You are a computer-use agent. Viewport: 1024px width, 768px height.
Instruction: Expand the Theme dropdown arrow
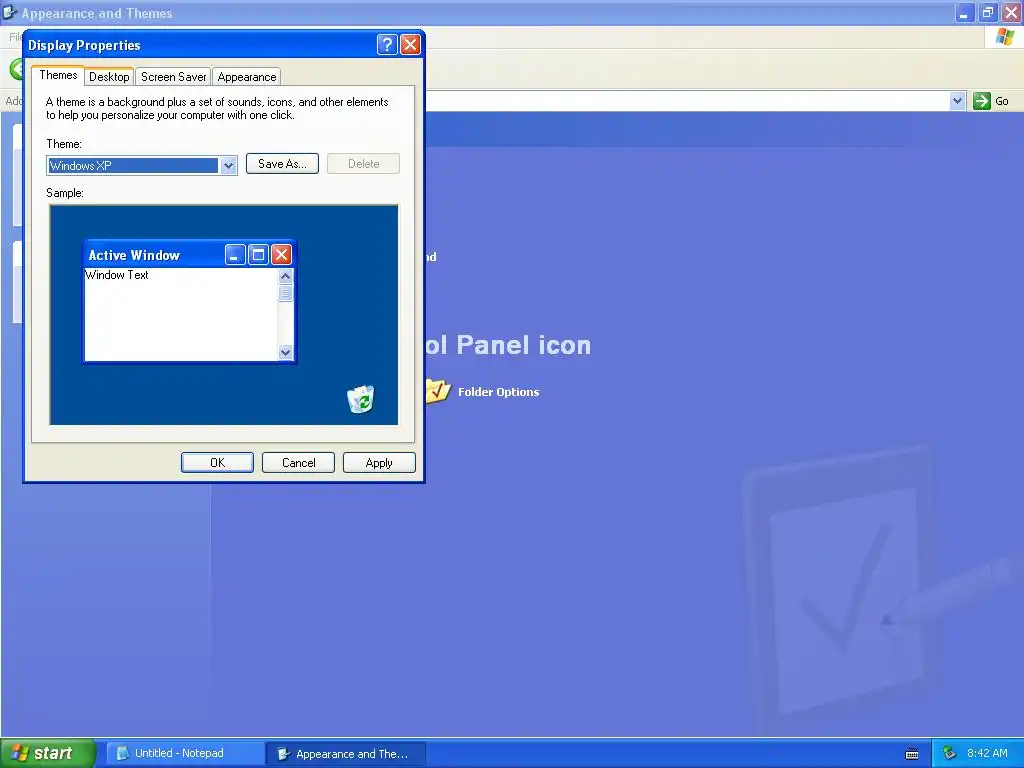pyautogui.click(x=228, y=165)
